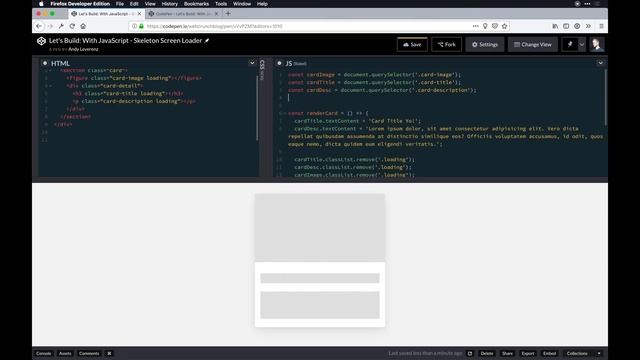Click the JS editor vertical scrollbar

pos(605,98)
